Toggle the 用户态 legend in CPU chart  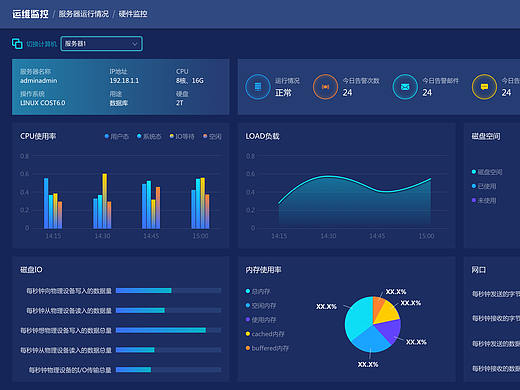click(x=116, y=136)
